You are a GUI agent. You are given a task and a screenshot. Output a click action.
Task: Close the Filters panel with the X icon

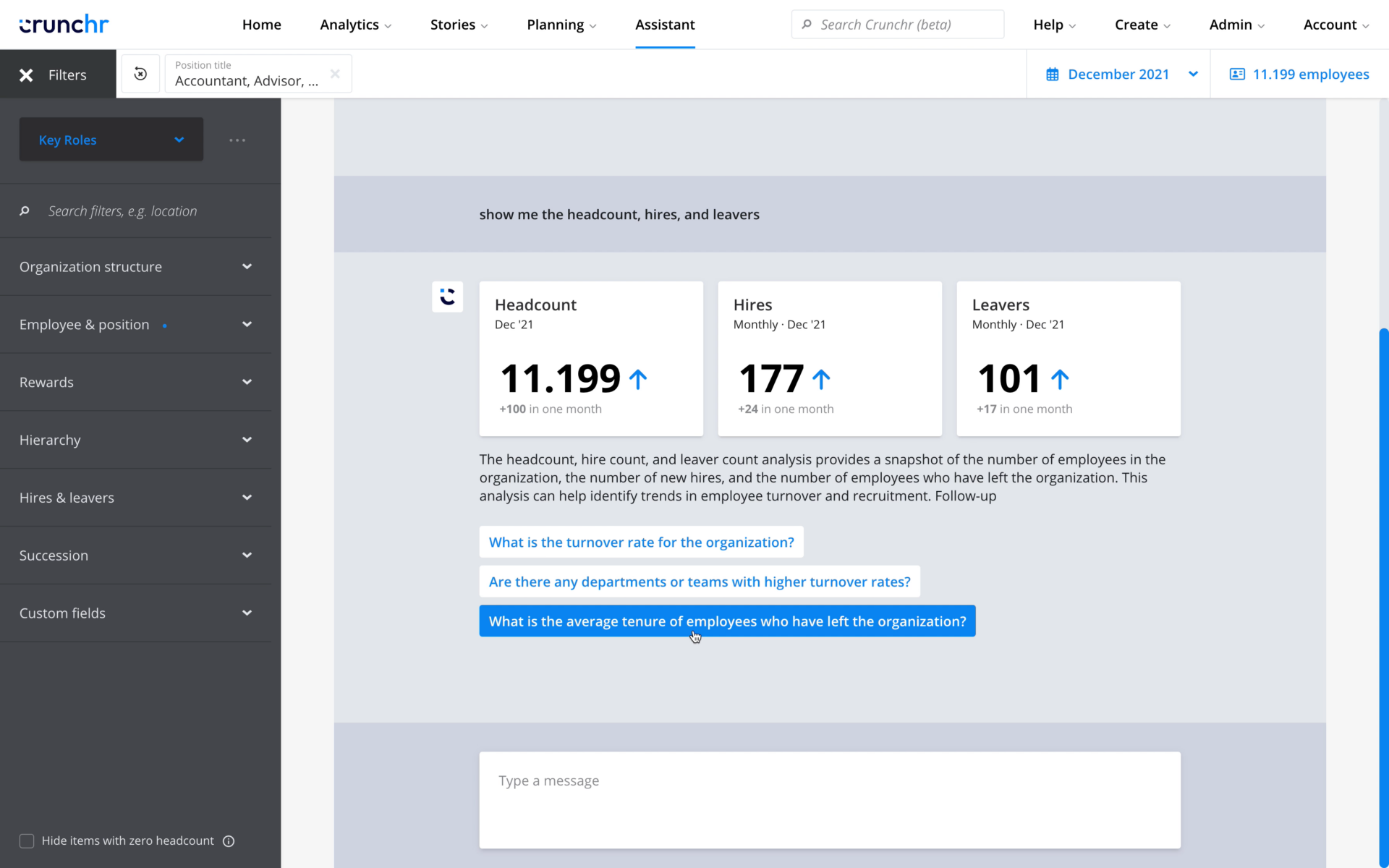pyautogui.click(x=26, y=74)
